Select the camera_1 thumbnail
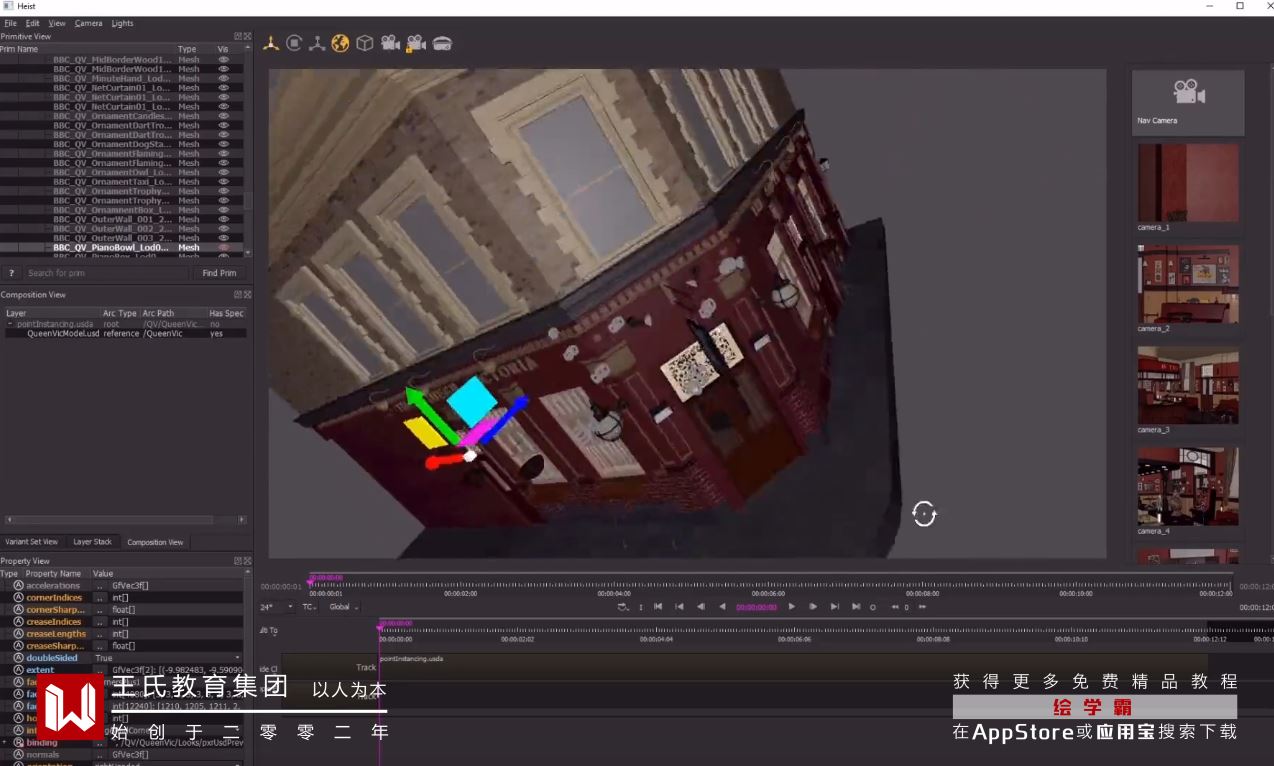The height and width of the screenshot is (766, 1274). [x=1188, y=182]
